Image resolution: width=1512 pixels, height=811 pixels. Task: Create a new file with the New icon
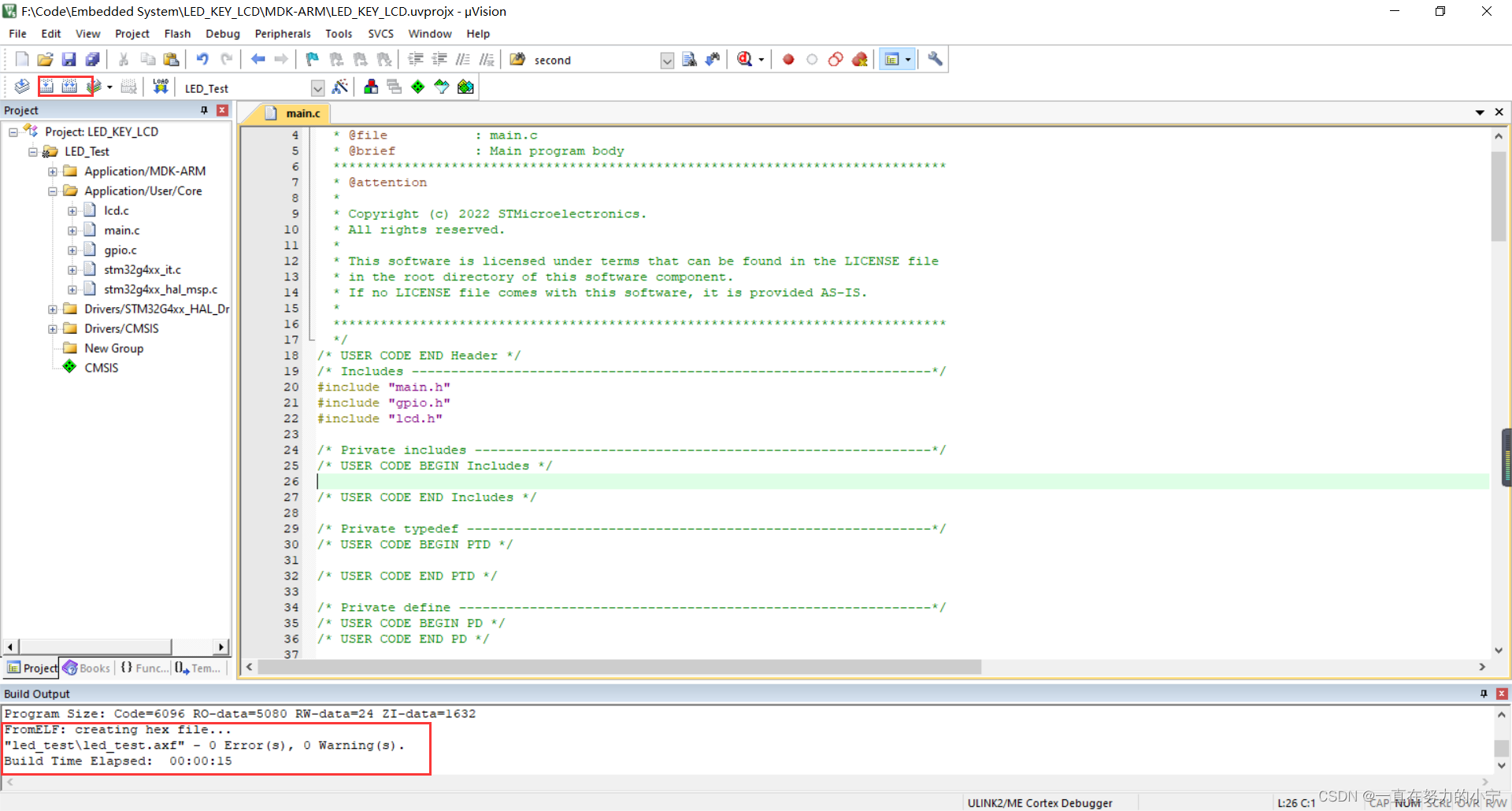[22, 59]
